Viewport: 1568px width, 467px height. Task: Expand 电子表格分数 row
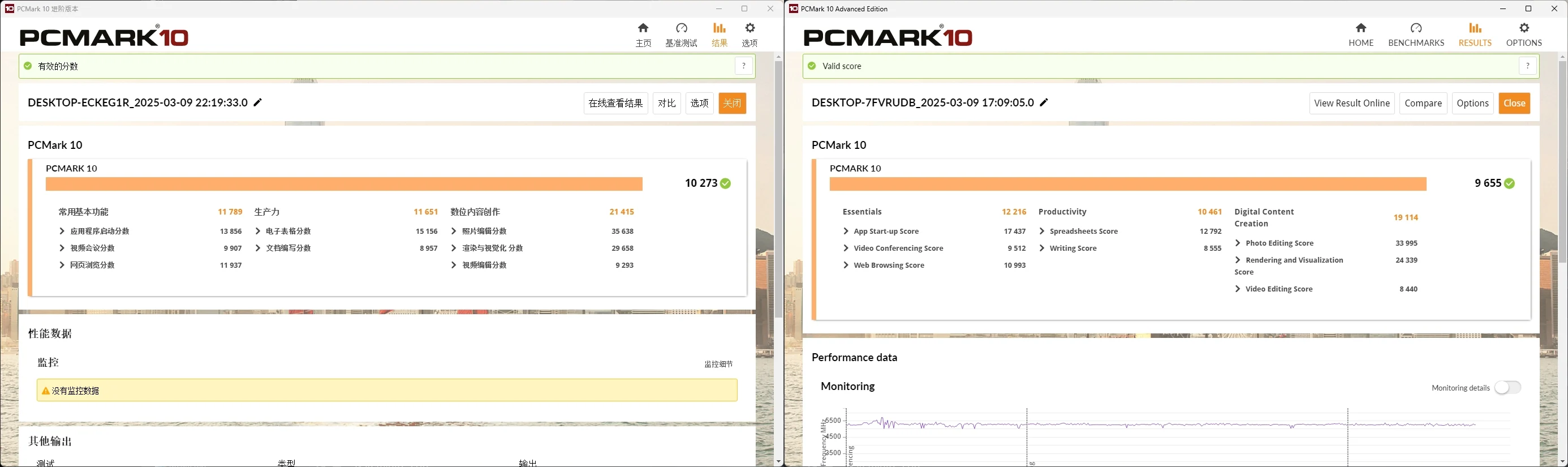tap(258, 232)
